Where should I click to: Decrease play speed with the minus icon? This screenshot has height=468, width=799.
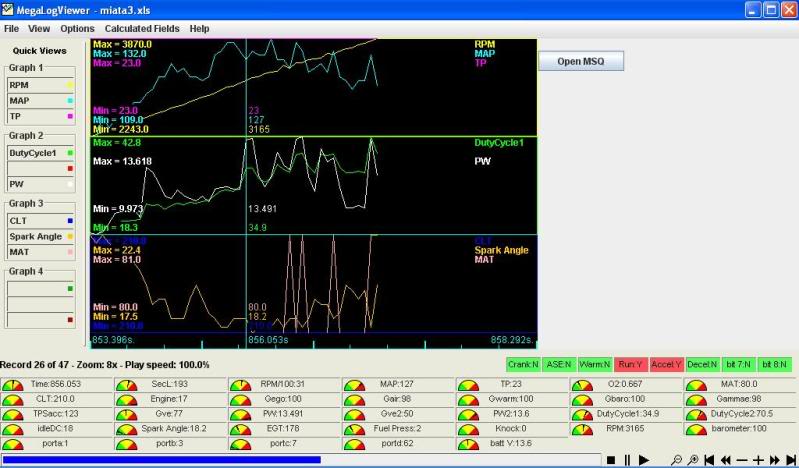[741, 460]
